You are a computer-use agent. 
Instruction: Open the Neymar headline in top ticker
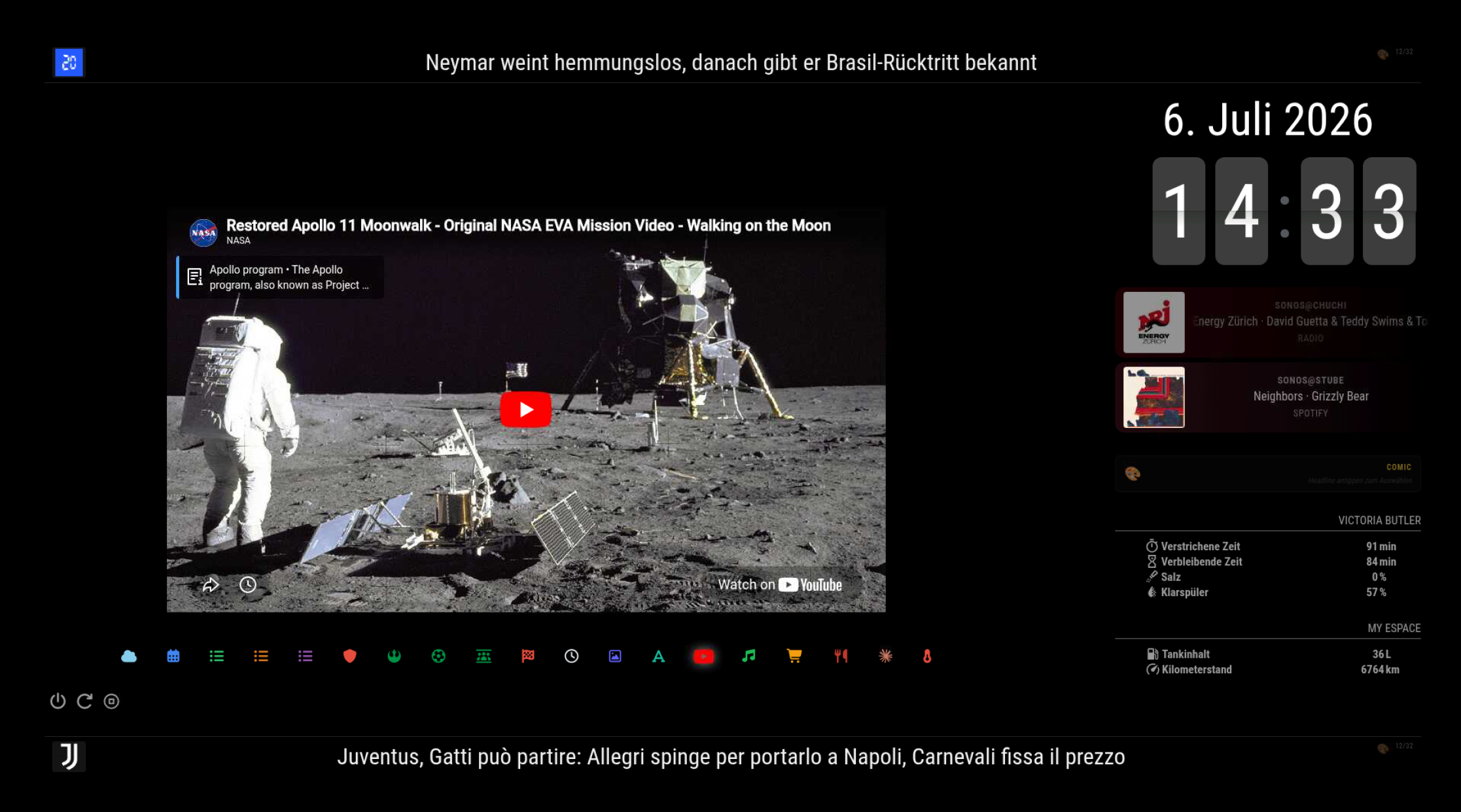pyautogui.click(x=731, y=63)
